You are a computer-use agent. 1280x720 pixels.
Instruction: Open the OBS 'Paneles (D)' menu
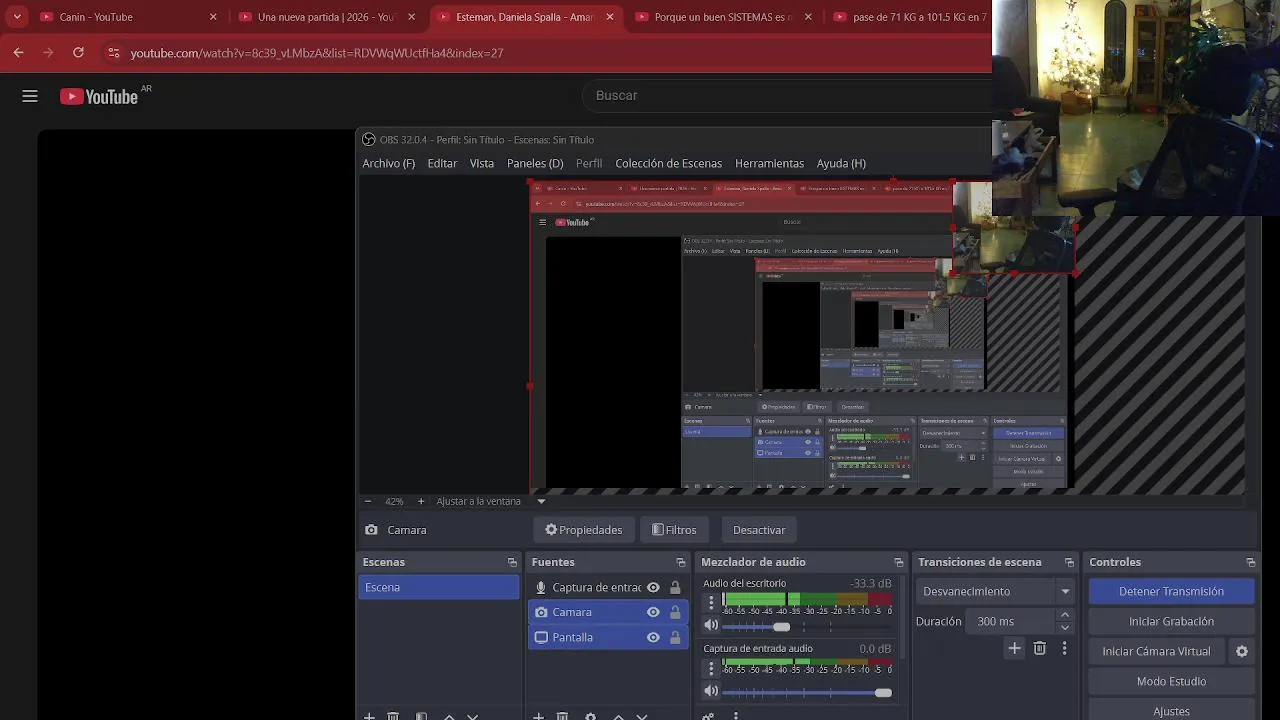[x=535, y=163]
